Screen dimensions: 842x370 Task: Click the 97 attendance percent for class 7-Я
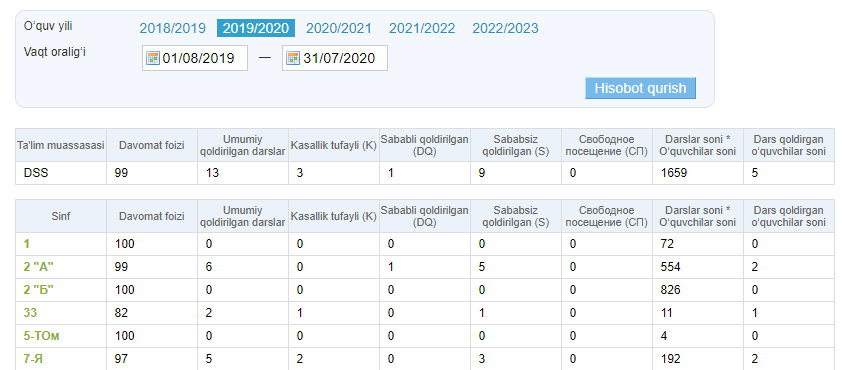tap(121, 359)
